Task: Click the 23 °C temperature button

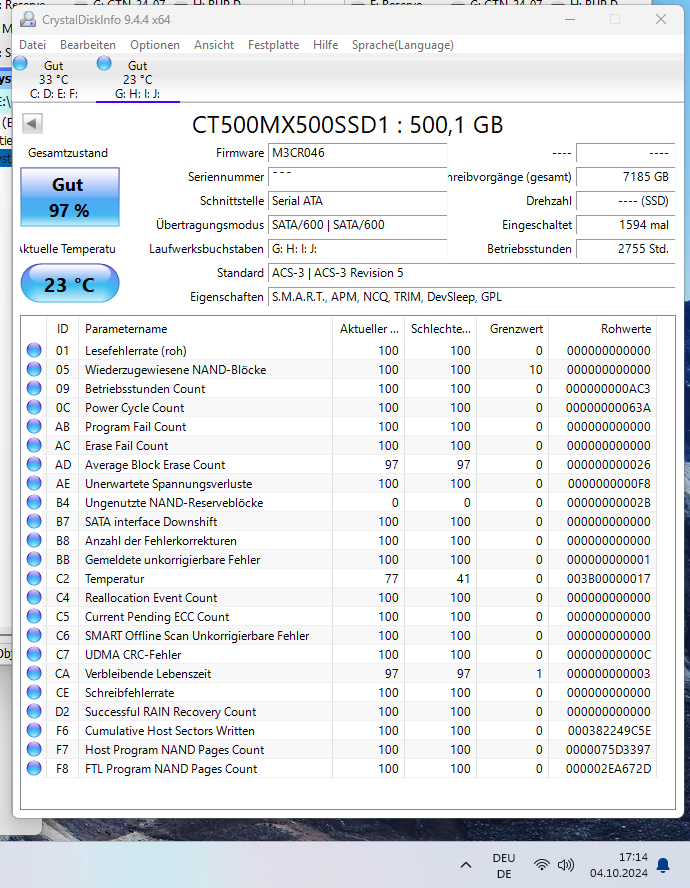Action: tap(70, 284)
